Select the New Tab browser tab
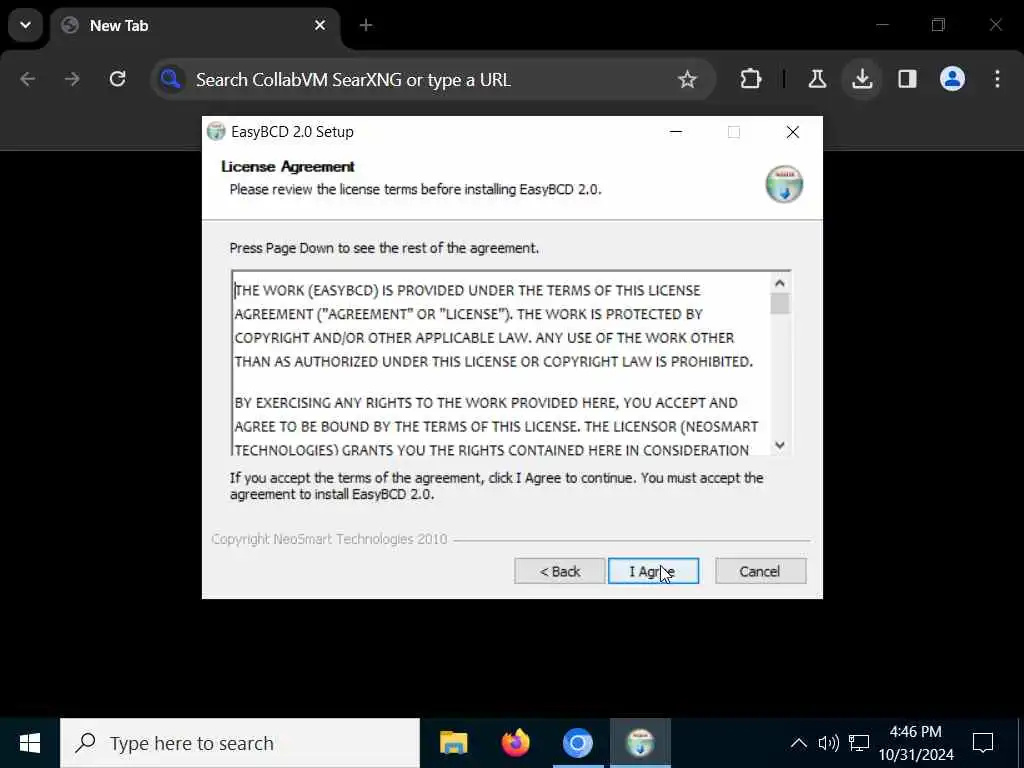 point(195,26)
